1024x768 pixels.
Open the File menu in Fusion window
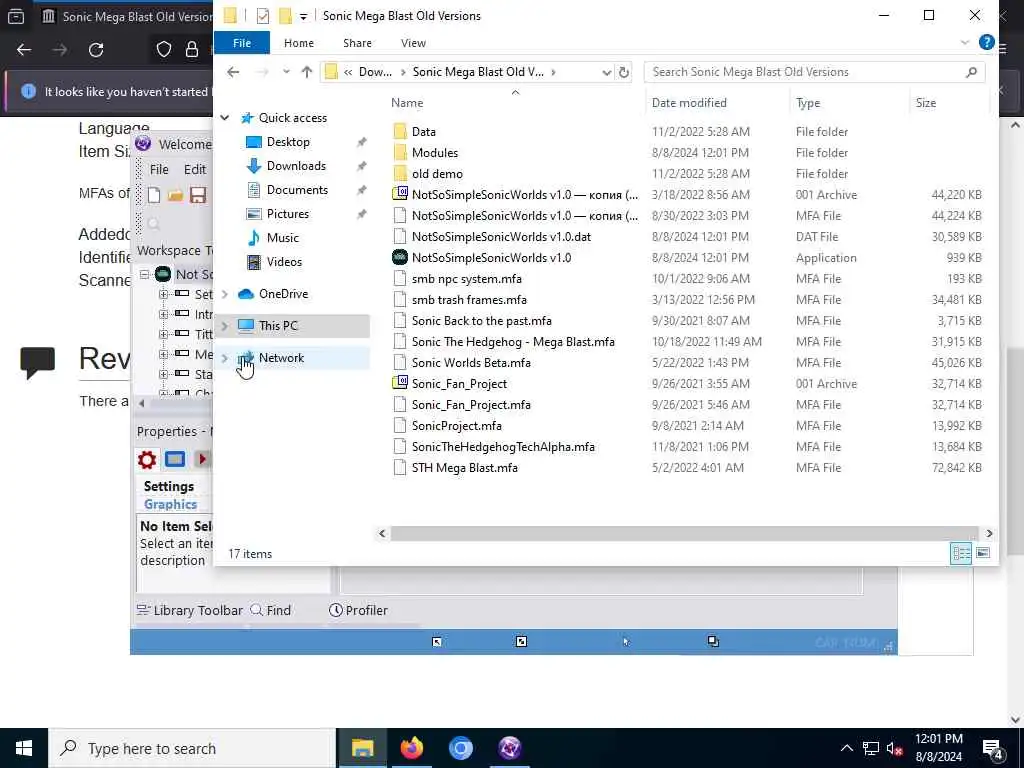tap(159, 170)
